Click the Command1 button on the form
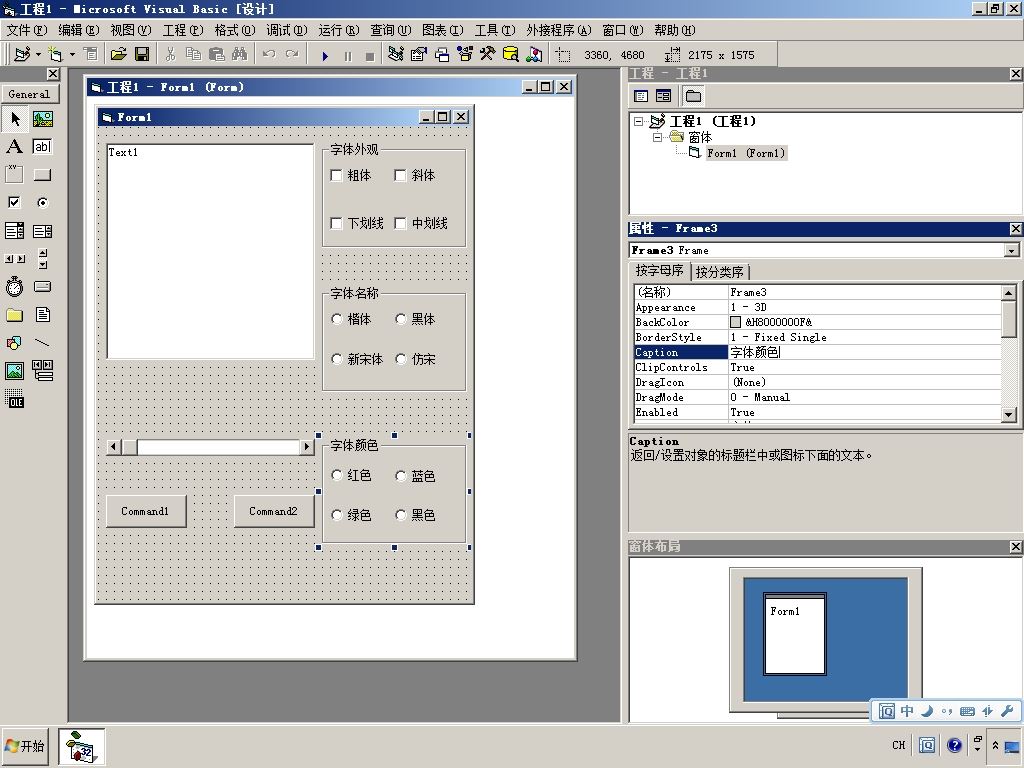 pyautogui.click(x=146, y=511)
